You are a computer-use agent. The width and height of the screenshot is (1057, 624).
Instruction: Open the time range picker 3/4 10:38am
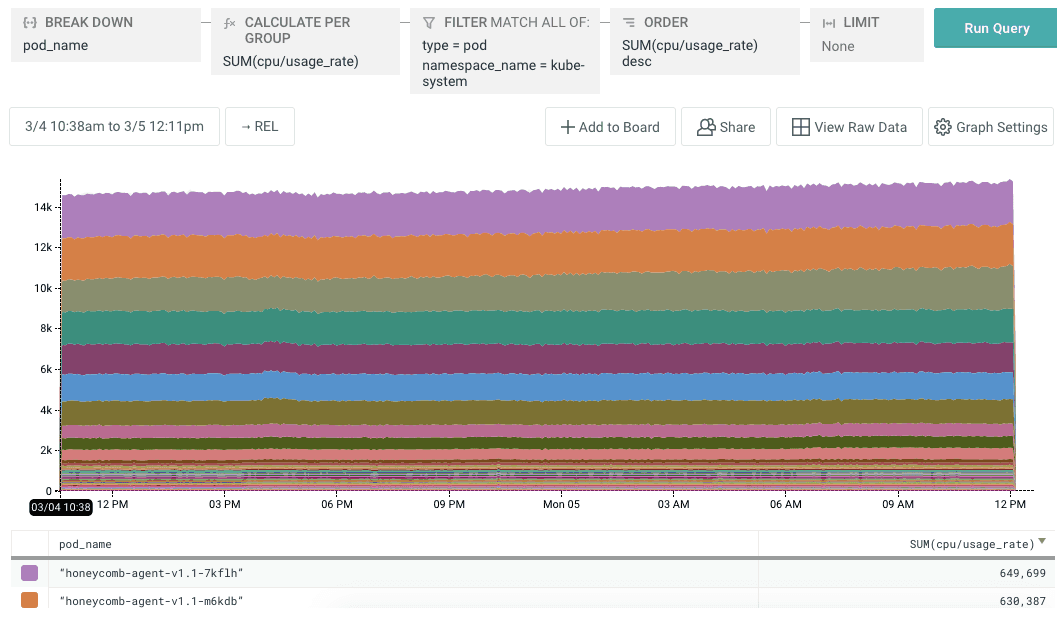click(114, 127)
